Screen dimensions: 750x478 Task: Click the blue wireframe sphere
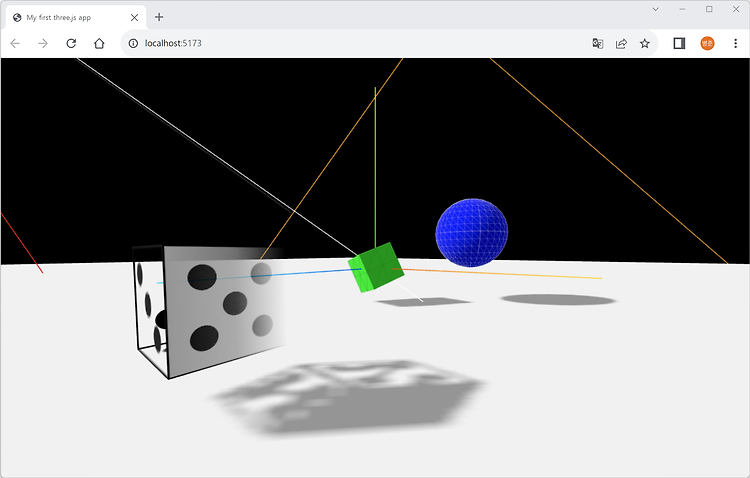click(472, 233)
